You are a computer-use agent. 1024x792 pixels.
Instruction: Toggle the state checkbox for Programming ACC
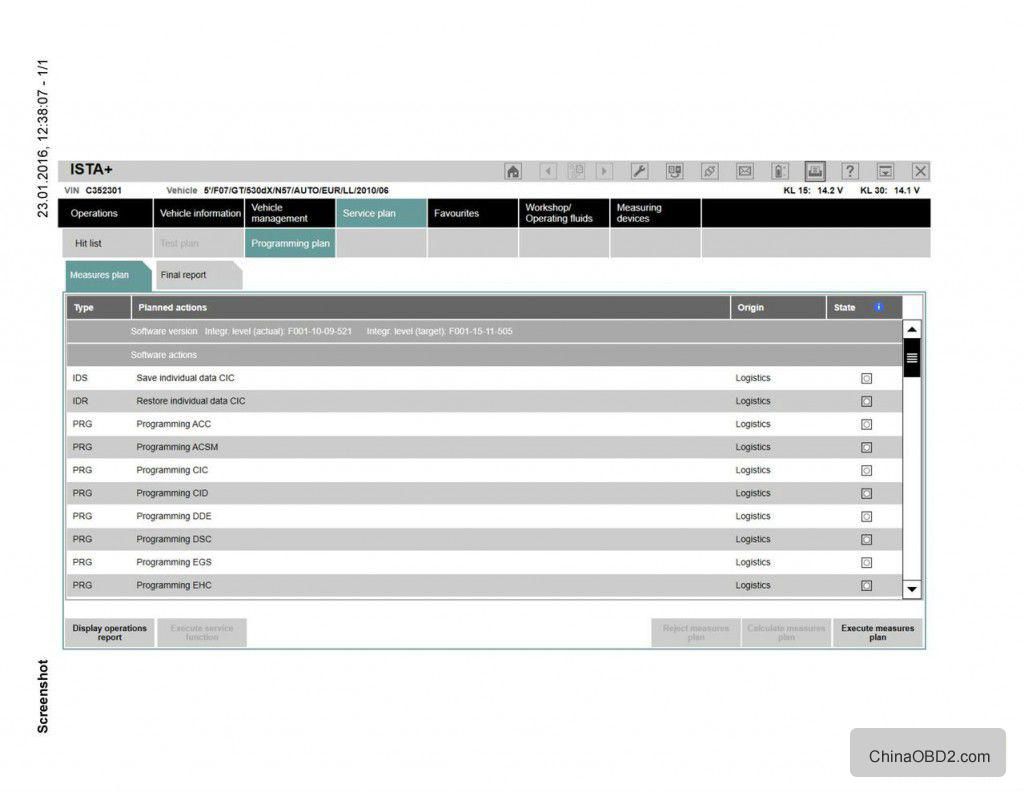[x=865, y=424]
